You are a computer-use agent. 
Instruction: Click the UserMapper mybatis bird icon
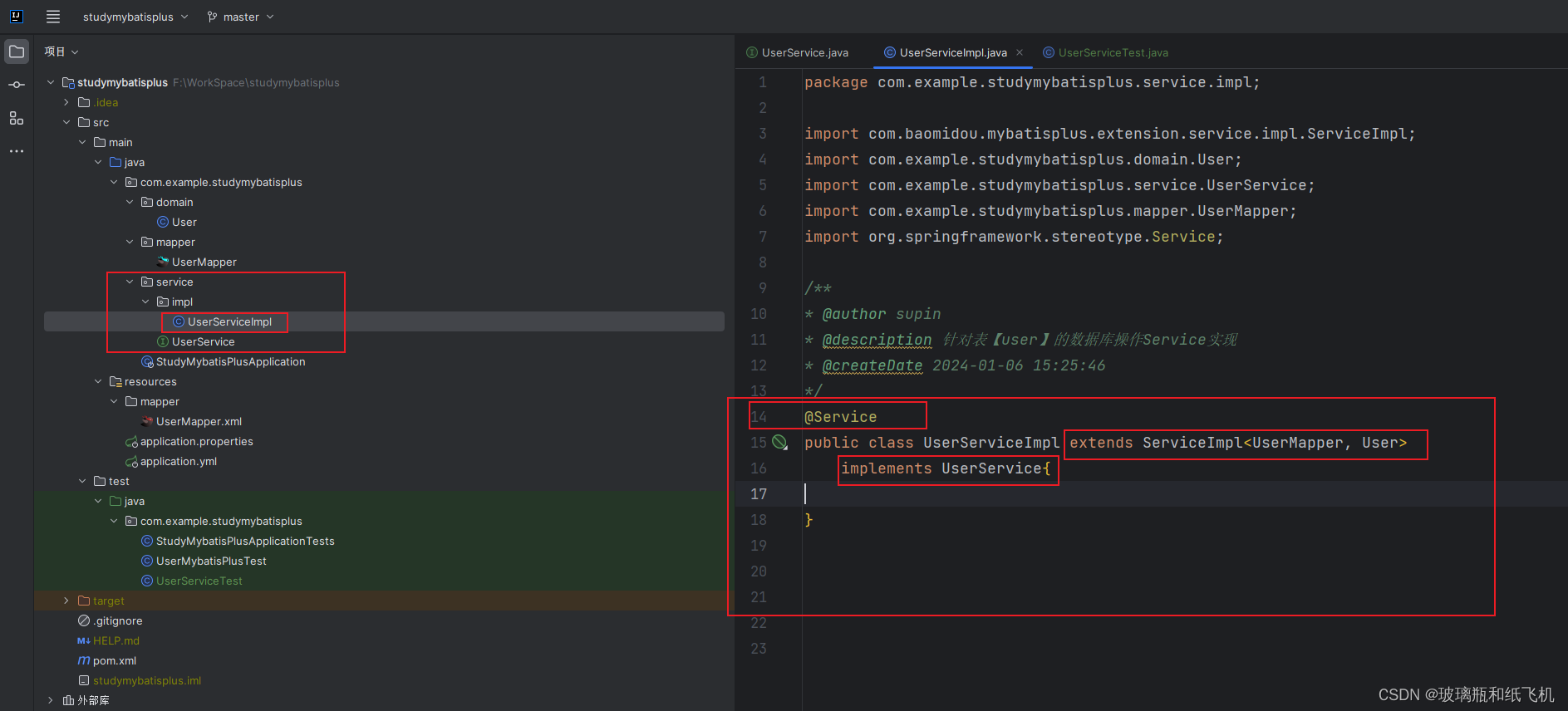pyautogui.click(x=163, y=262)
